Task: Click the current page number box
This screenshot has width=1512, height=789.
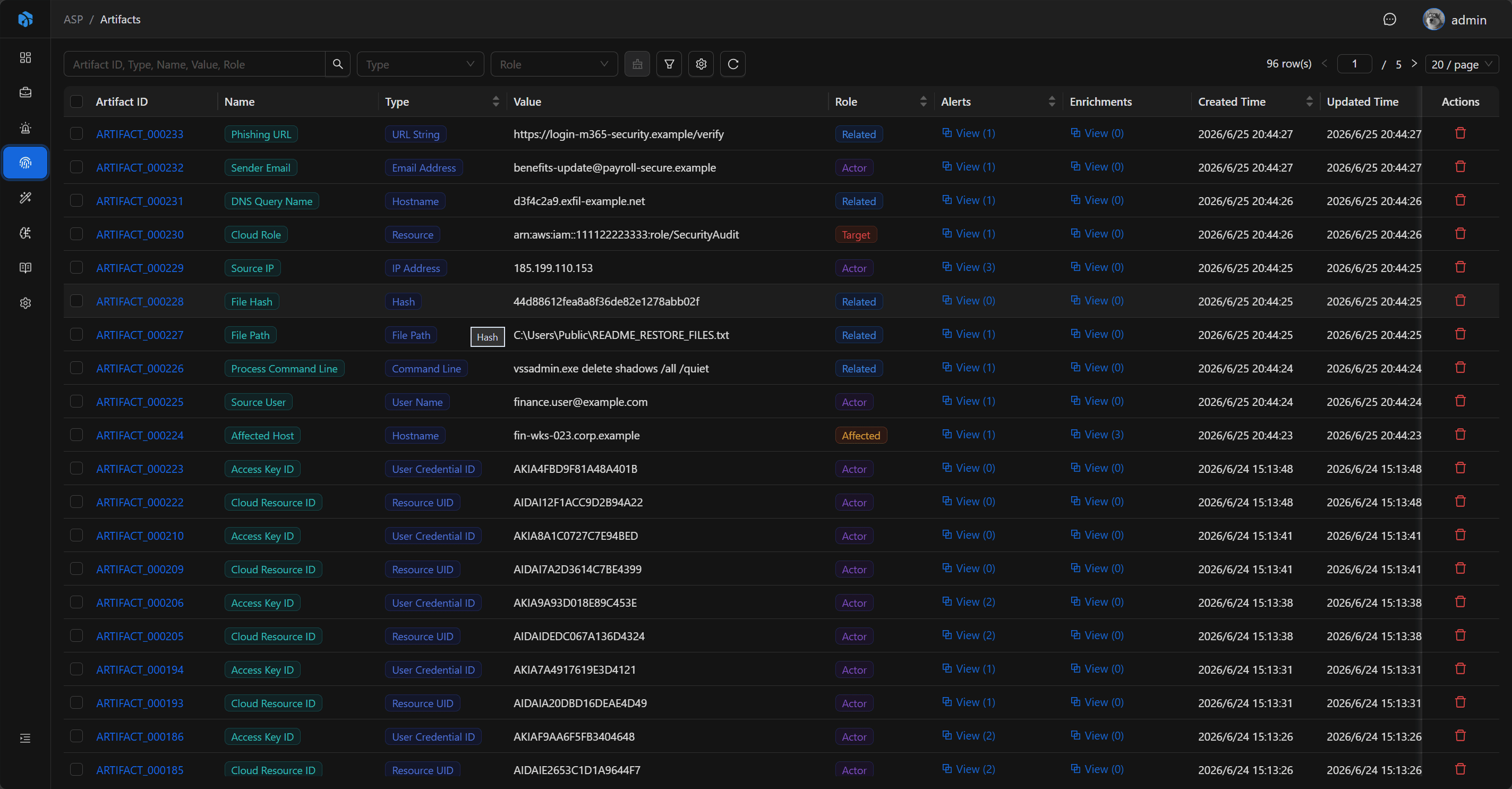Action: click(x=1354, y=64)
